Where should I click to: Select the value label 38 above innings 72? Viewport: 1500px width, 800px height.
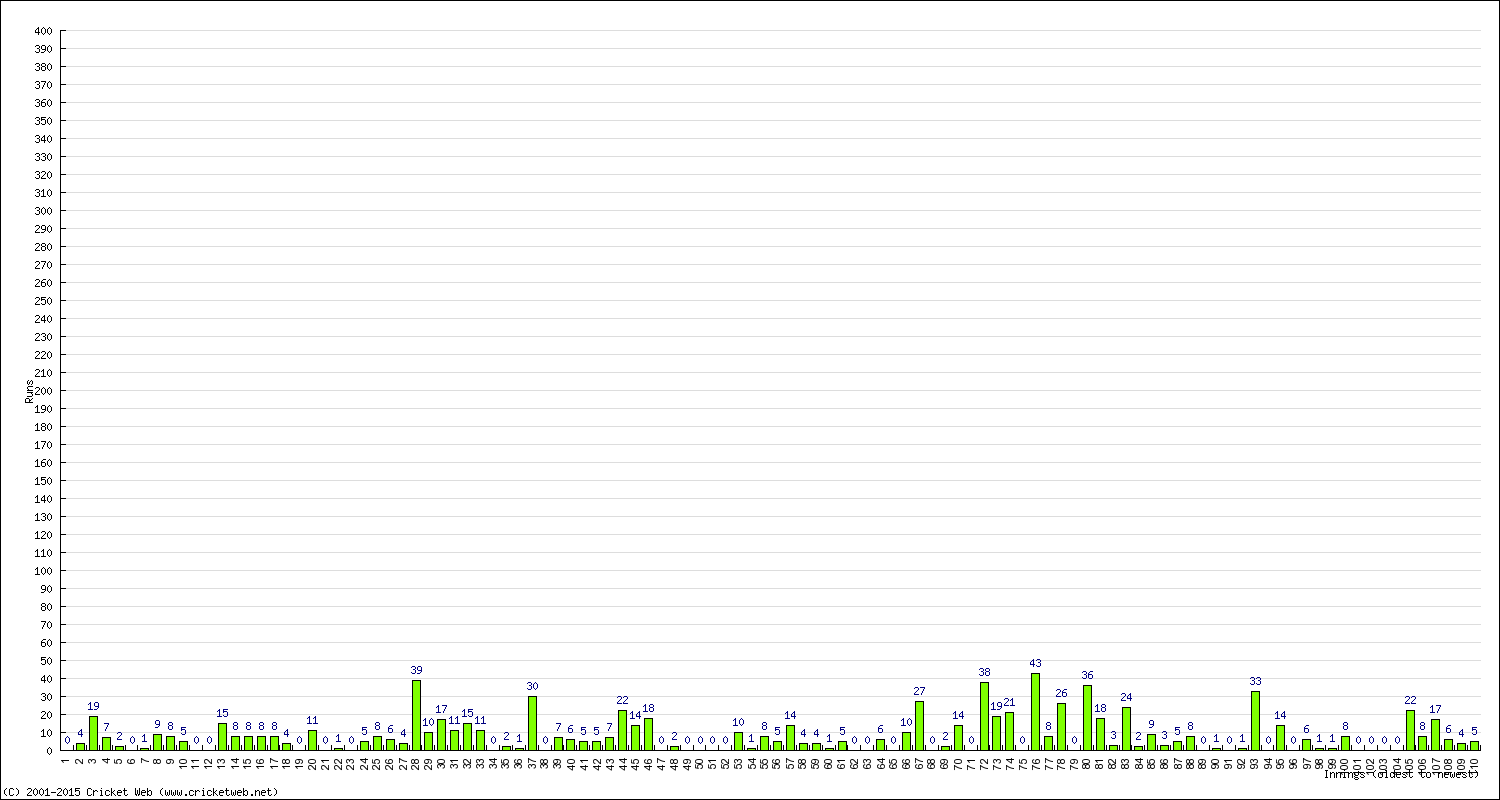984,672
